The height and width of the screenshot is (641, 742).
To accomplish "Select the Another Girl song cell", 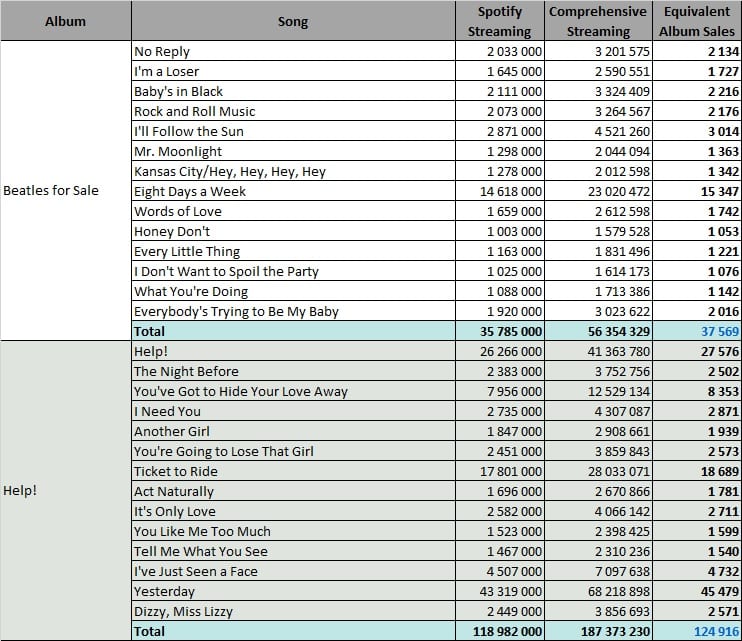I will (293, 431).
